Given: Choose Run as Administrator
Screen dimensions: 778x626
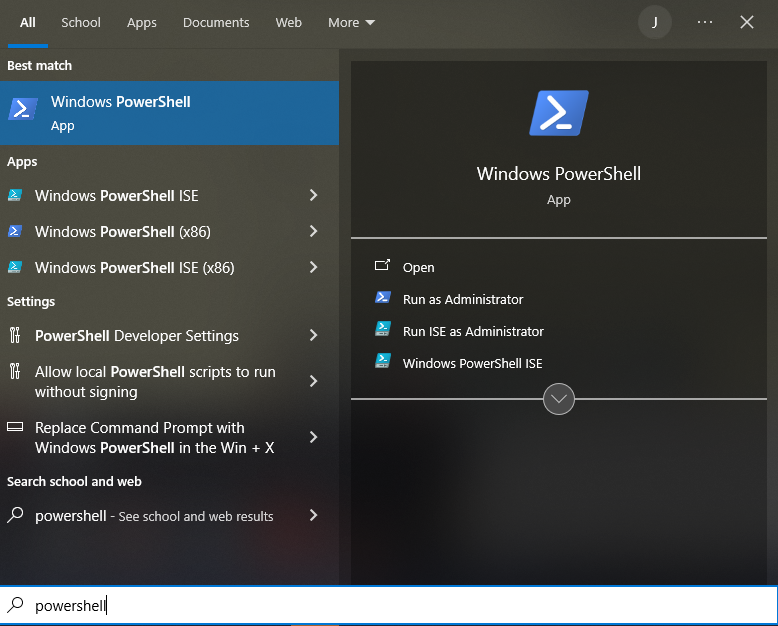Looking at the screenshot, I should (x=463, y=300).
